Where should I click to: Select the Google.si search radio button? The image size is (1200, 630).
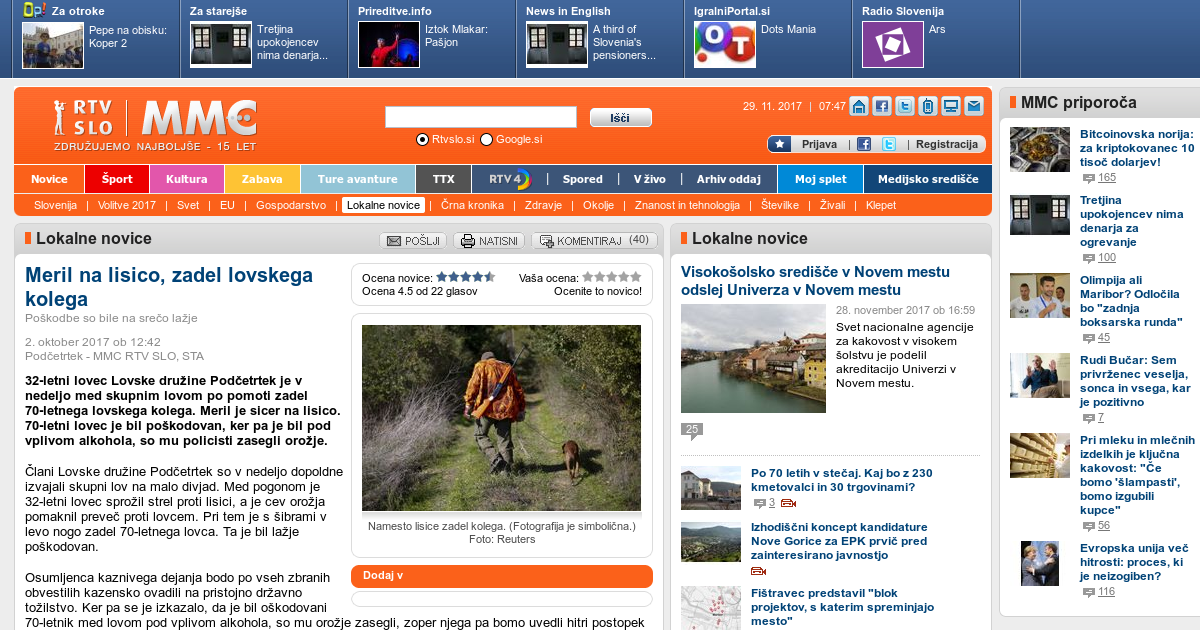pos(487,140)
